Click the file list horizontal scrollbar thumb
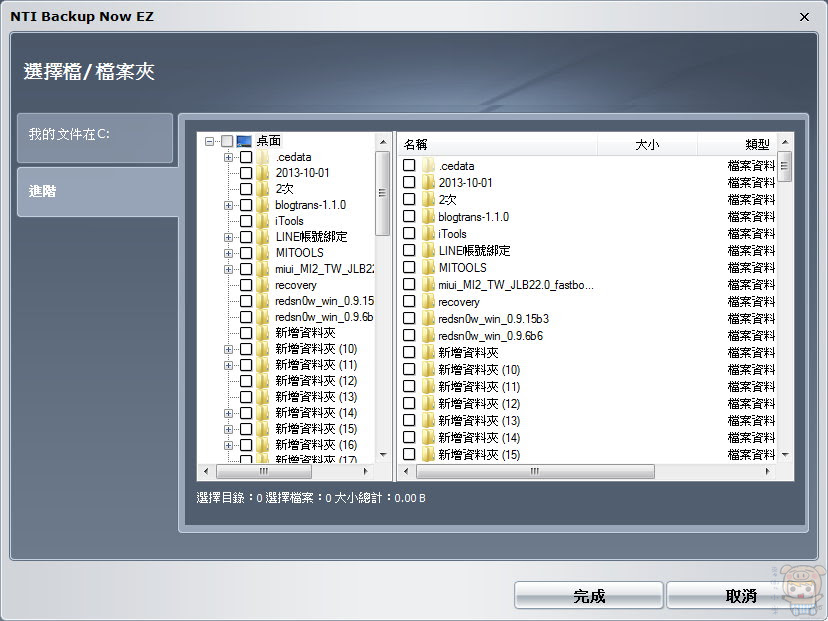 (535, 471)
